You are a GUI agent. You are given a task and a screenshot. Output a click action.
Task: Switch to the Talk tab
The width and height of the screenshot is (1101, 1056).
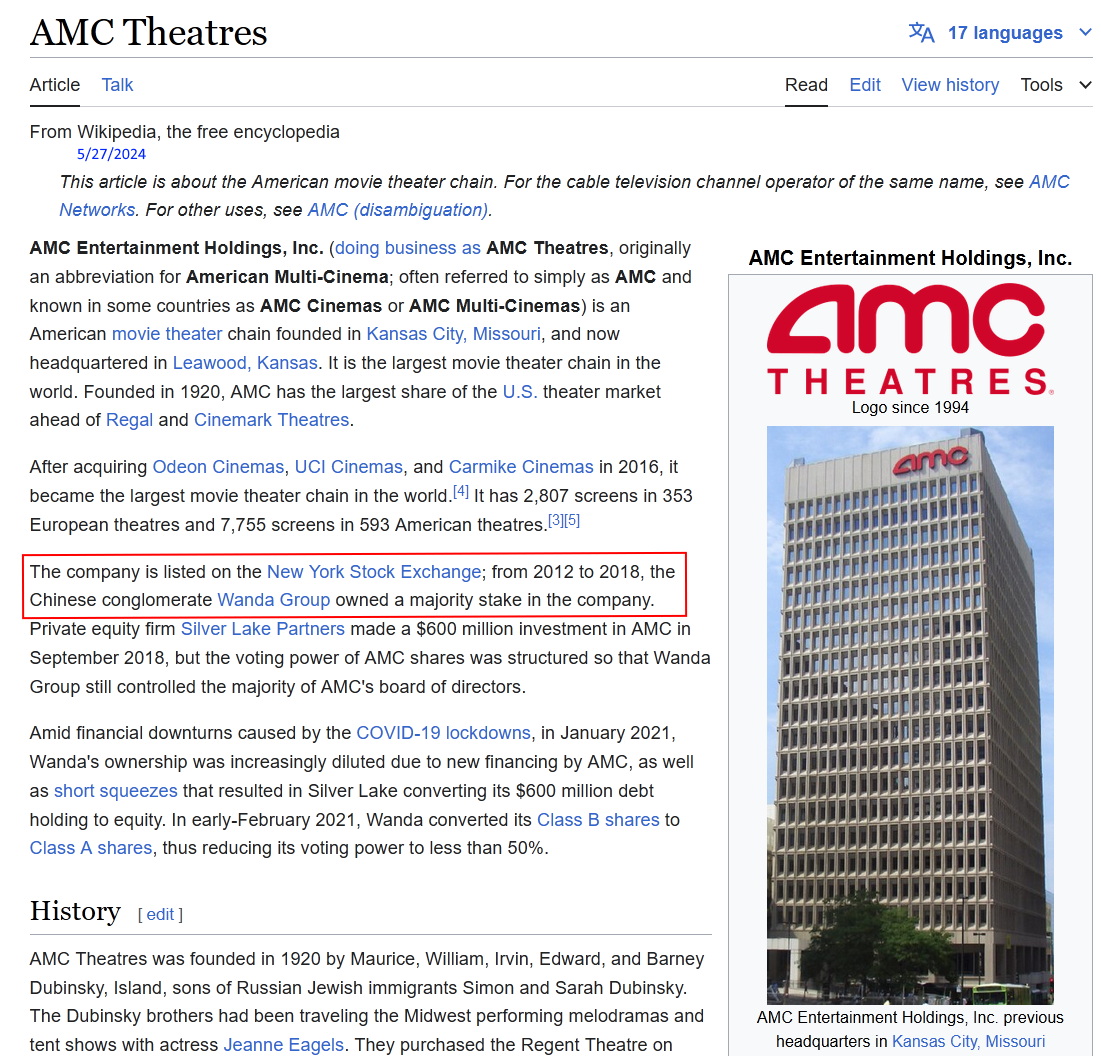click(x=117, y=85)
